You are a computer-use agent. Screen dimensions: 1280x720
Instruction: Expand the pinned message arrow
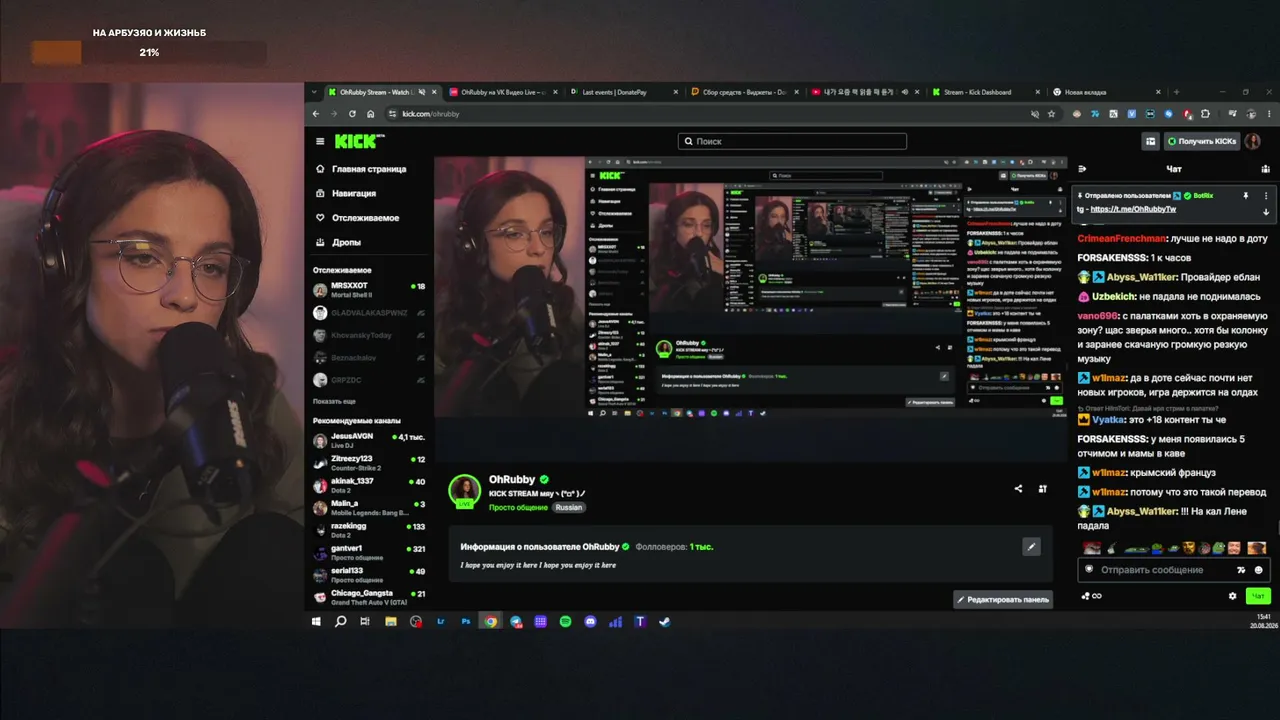click(1266, 211)
